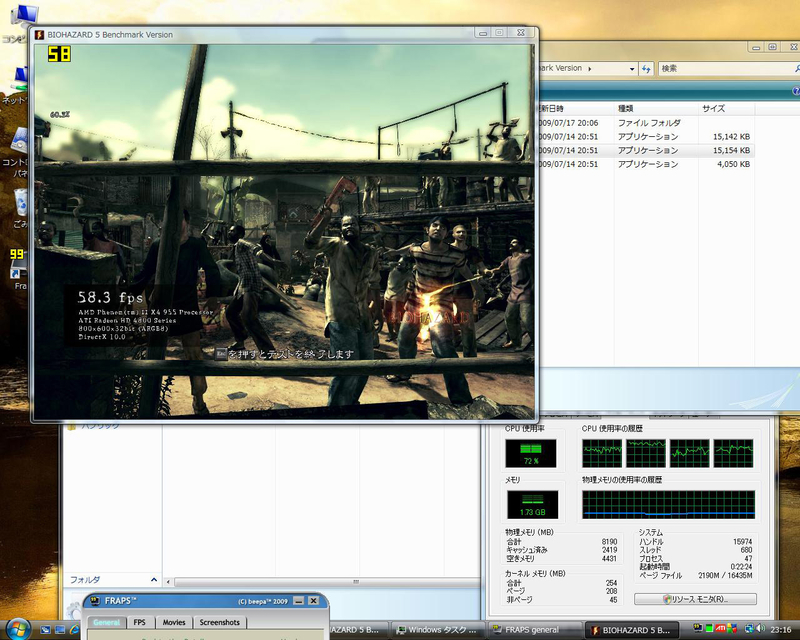Click the physical memory usage history graph

click(668, 505)
